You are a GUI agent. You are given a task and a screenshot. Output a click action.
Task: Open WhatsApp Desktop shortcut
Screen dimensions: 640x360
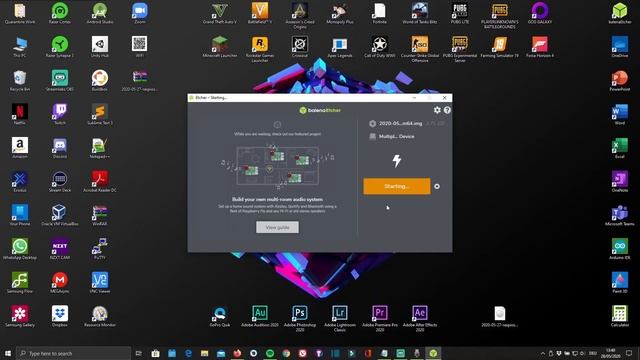20,249
